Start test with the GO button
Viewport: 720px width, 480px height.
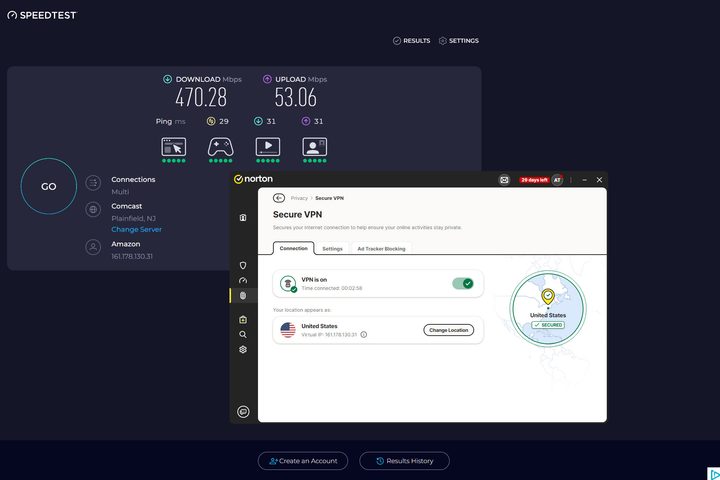point(49,186)
